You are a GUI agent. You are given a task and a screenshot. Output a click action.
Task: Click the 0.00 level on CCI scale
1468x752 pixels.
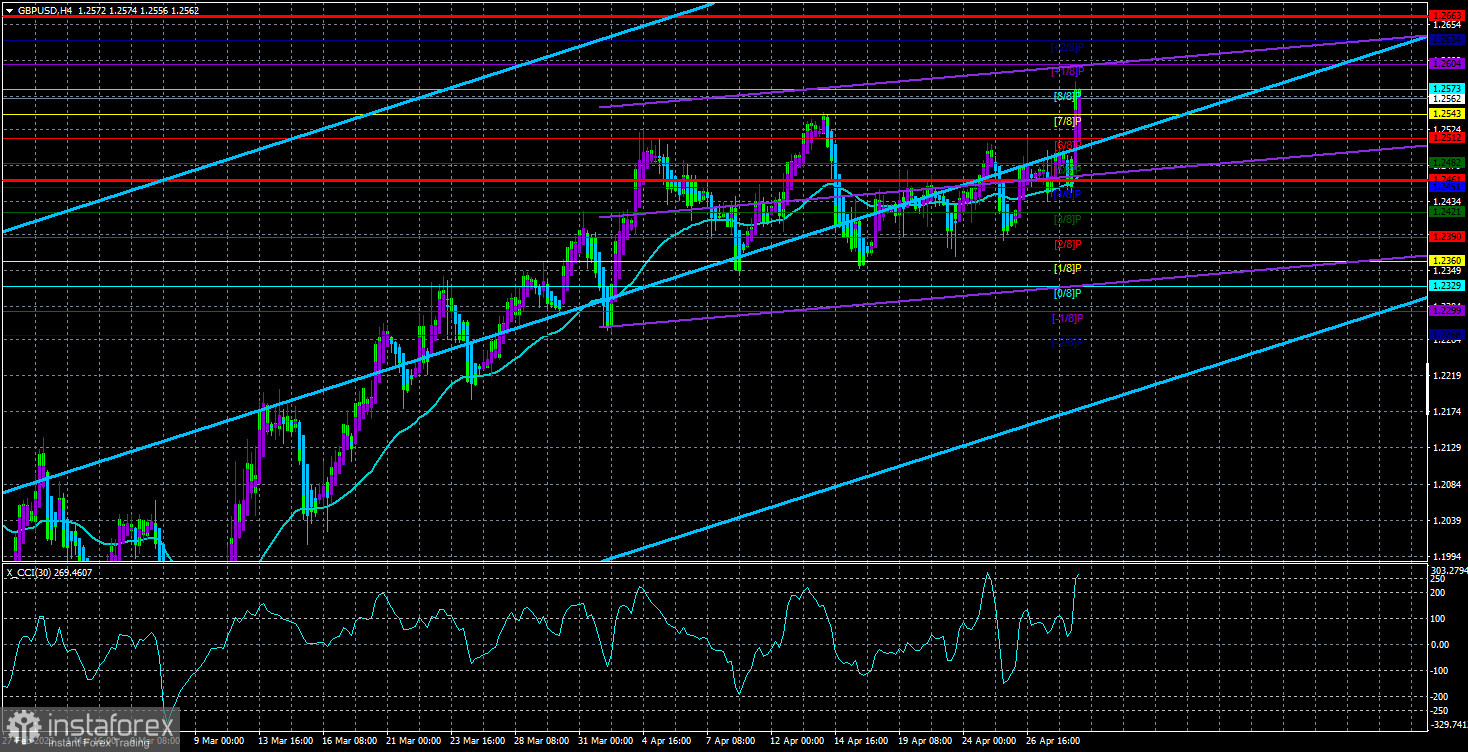1441,644
